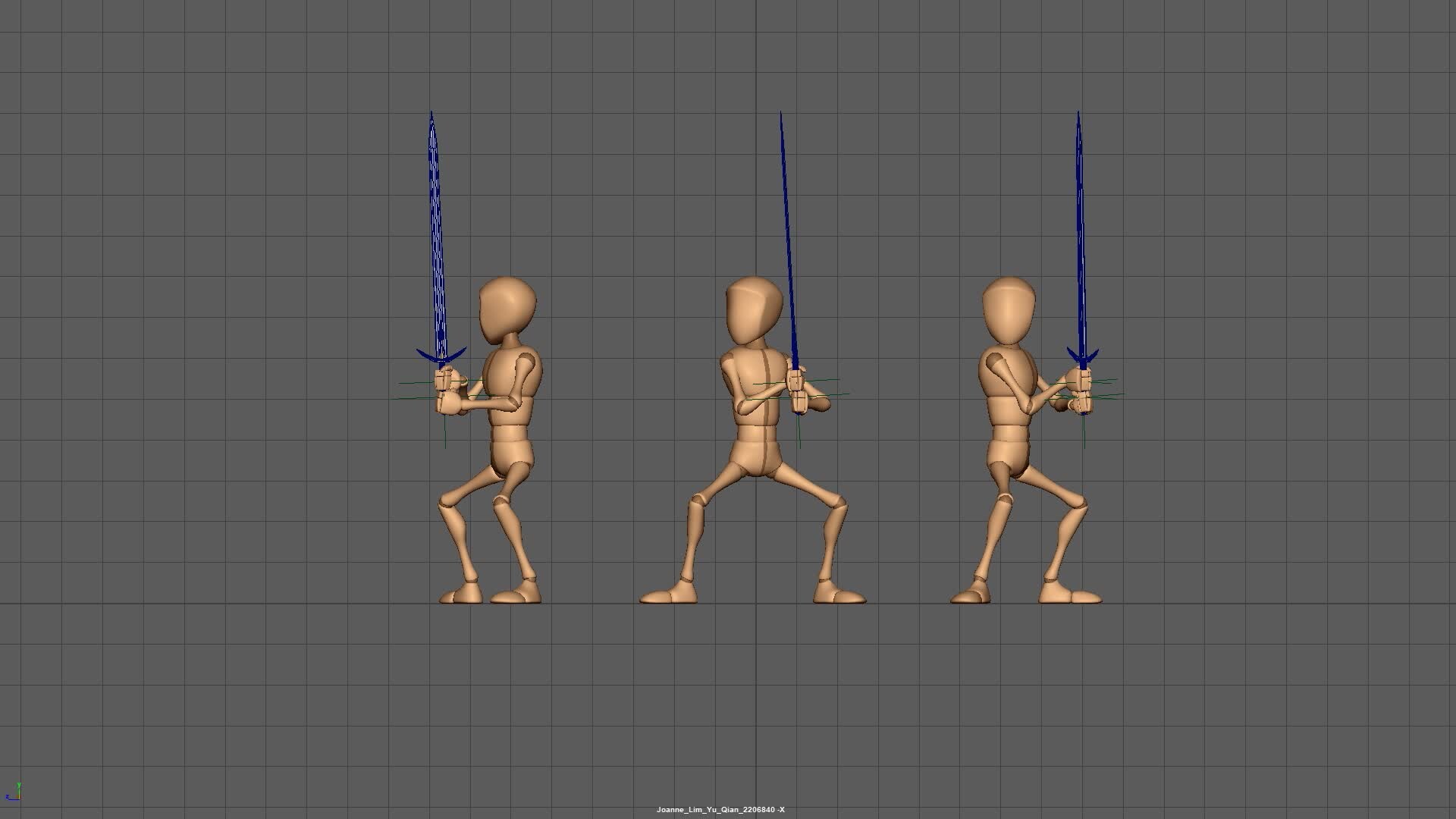Select the view axis origin indicator

(x=20, y=799)
